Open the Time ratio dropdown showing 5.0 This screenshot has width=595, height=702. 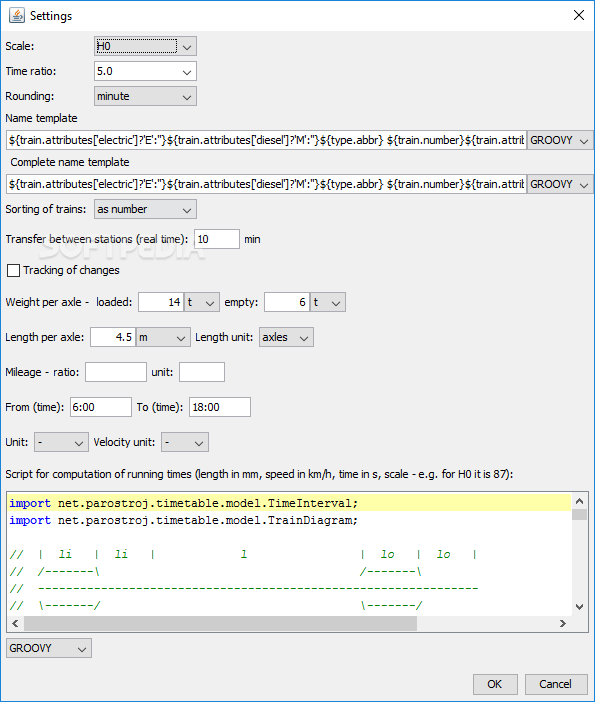click(x=145, y=71)
